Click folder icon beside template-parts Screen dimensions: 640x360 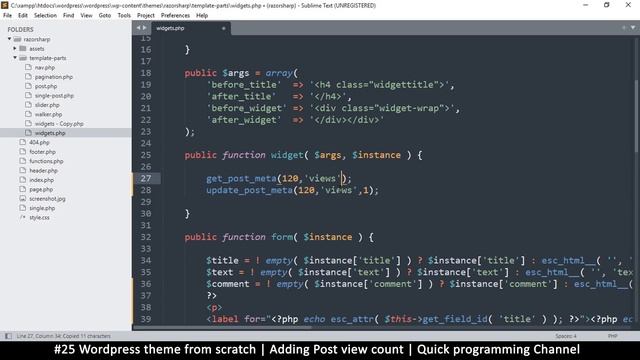(23, 58)
